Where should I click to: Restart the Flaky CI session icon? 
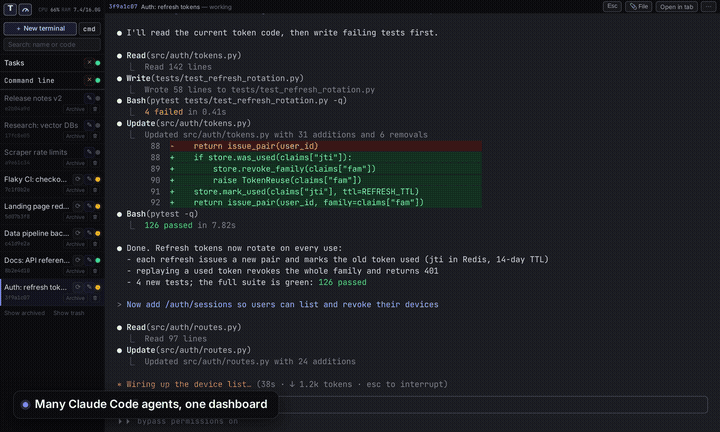click(78, 179)
